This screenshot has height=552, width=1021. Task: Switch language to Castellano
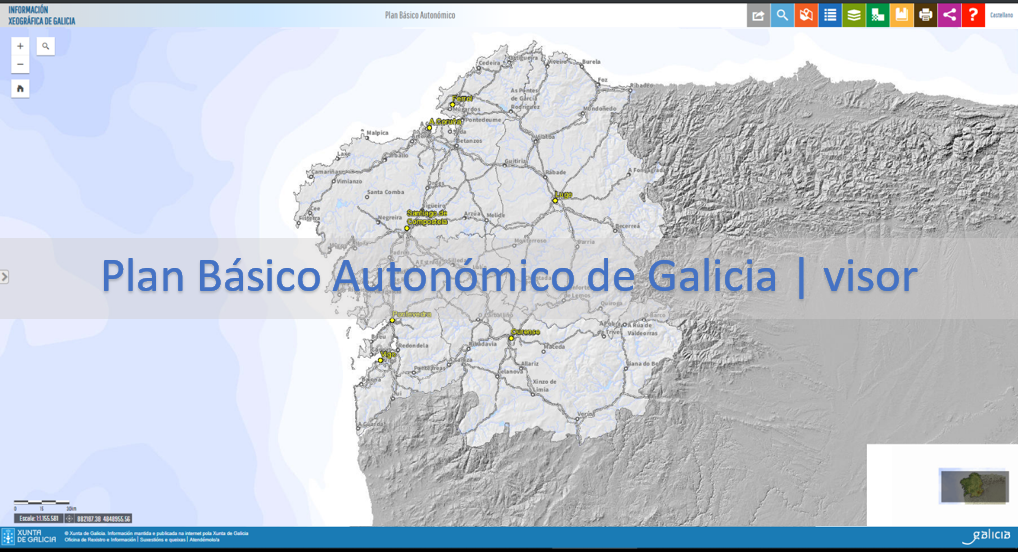(x=1001, y=15)
